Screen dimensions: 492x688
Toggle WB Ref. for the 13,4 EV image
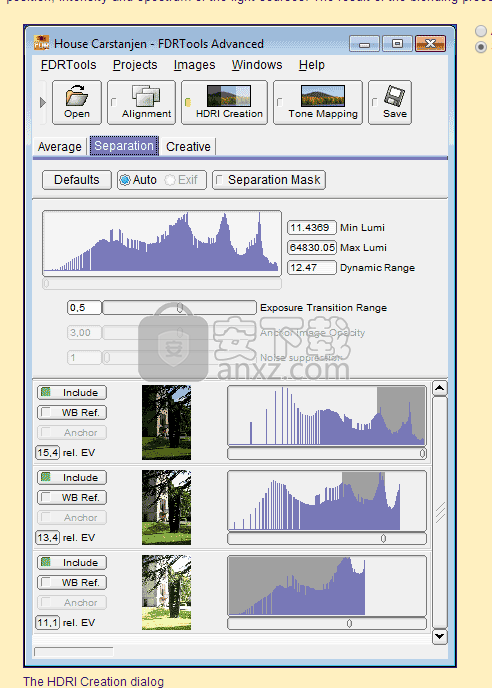click(72, 498)
